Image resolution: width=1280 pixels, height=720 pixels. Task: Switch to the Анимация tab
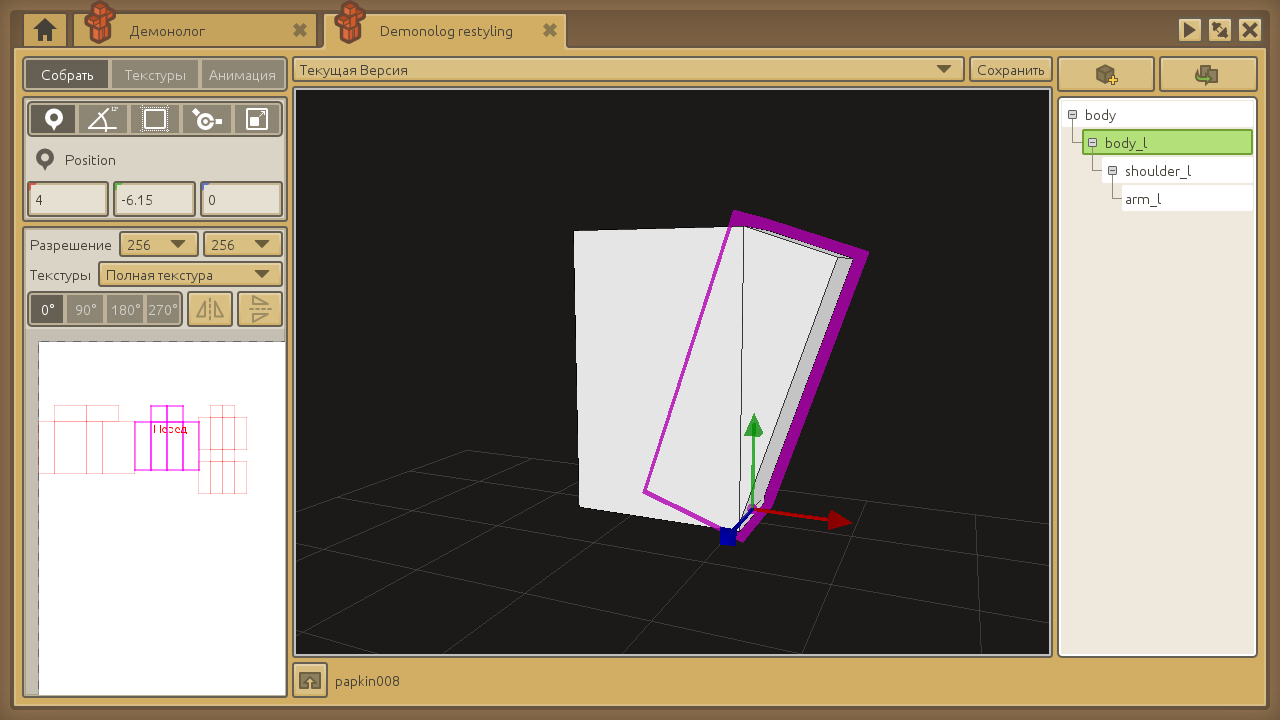pyautogui.click(x=242, y=75)
